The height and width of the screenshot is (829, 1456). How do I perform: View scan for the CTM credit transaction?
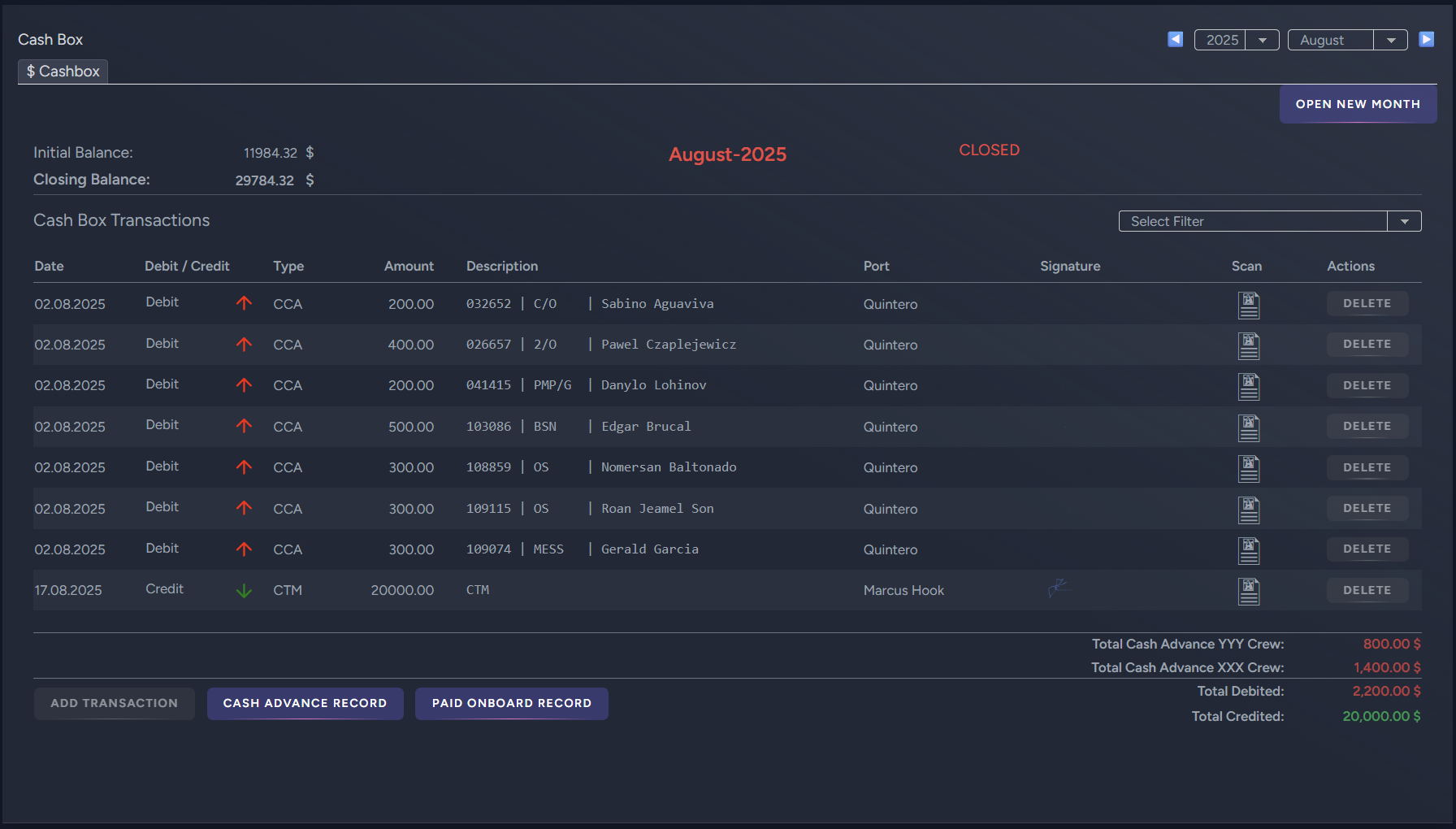pos(1248,591)
